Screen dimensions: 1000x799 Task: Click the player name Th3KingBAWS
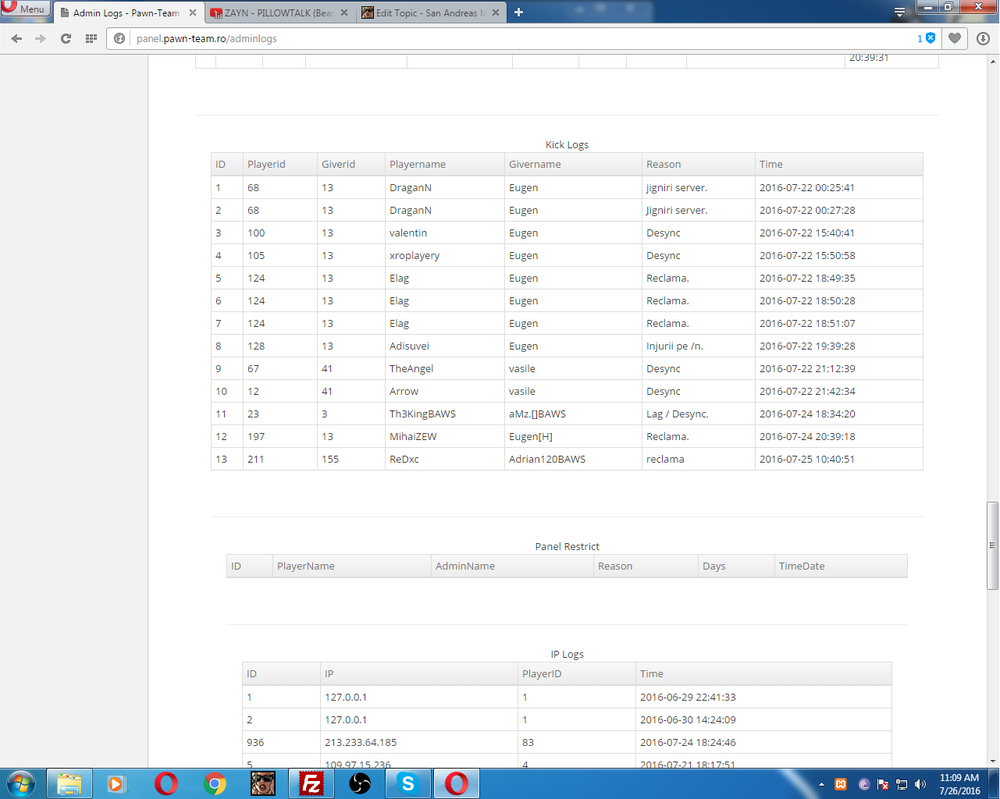click(423, 414)
